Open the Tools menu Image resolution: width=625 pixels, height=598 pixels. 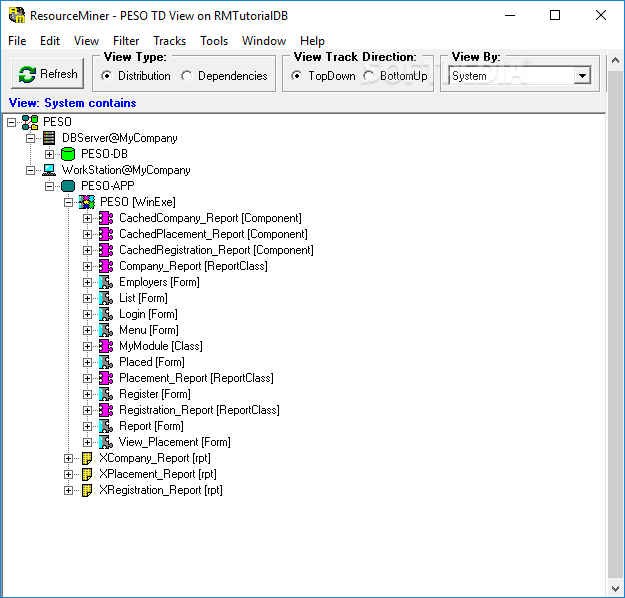tap(214, 41)
